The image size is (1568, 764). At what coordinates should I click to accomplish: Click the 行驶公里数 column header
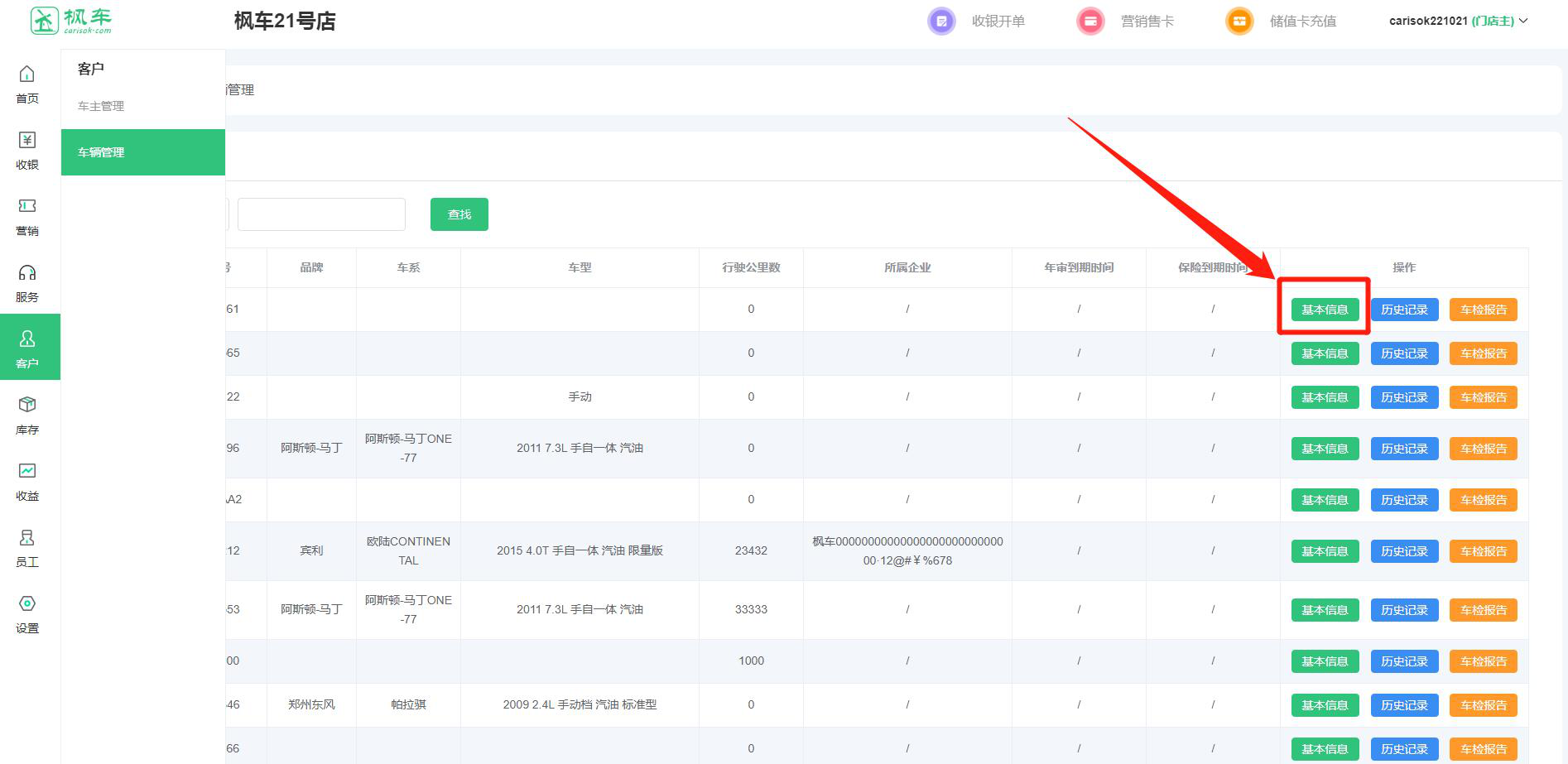(x=751, y=267)
